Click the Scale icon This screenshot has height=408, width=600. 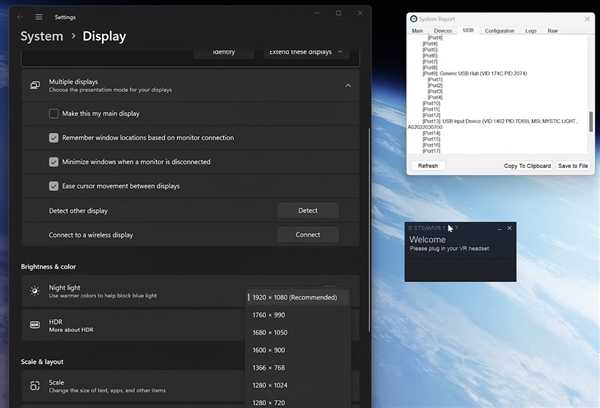(x=35, y=386)
